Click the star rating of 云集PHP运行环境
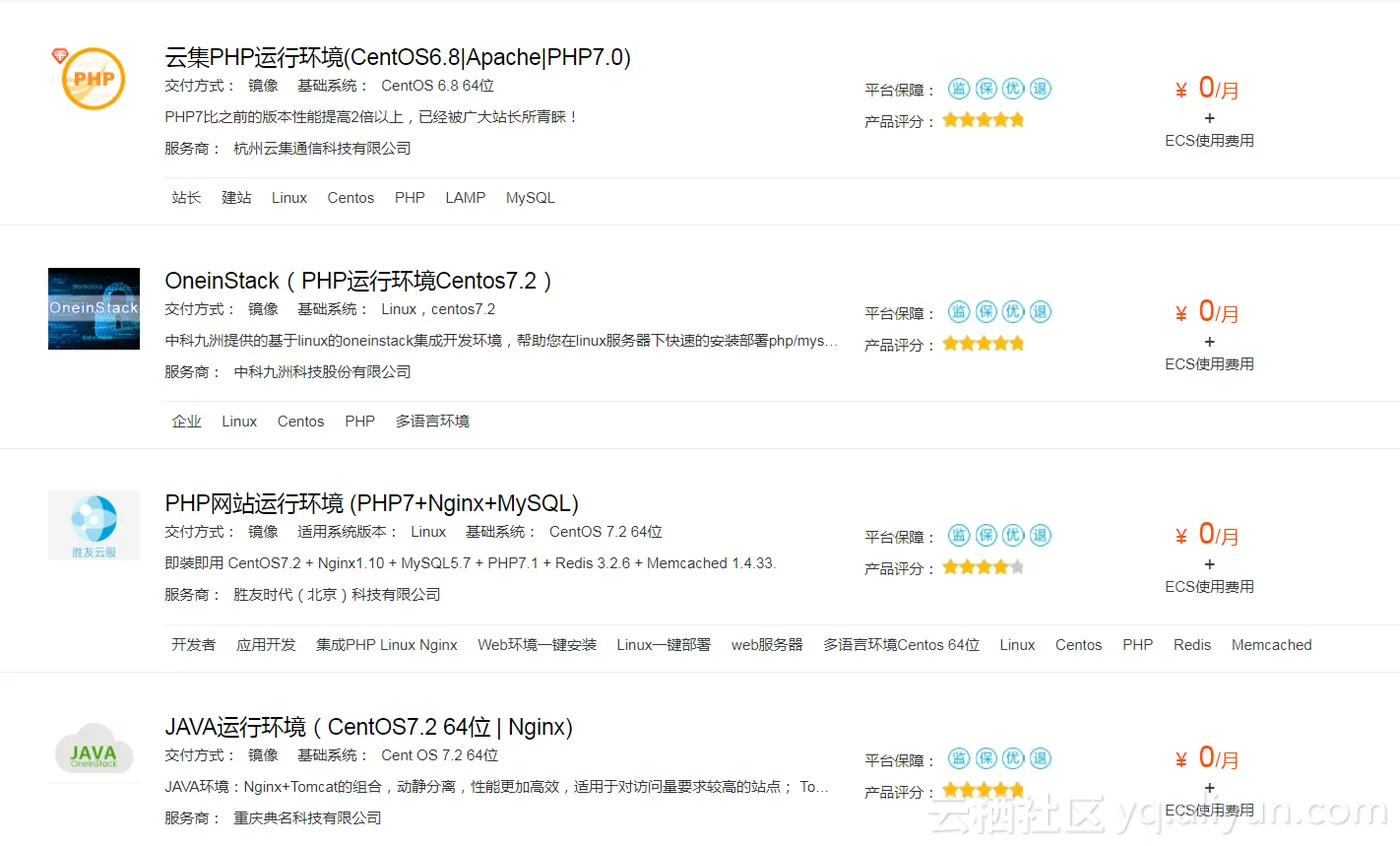Screen dimensions: 1400x846 (983, 120)
